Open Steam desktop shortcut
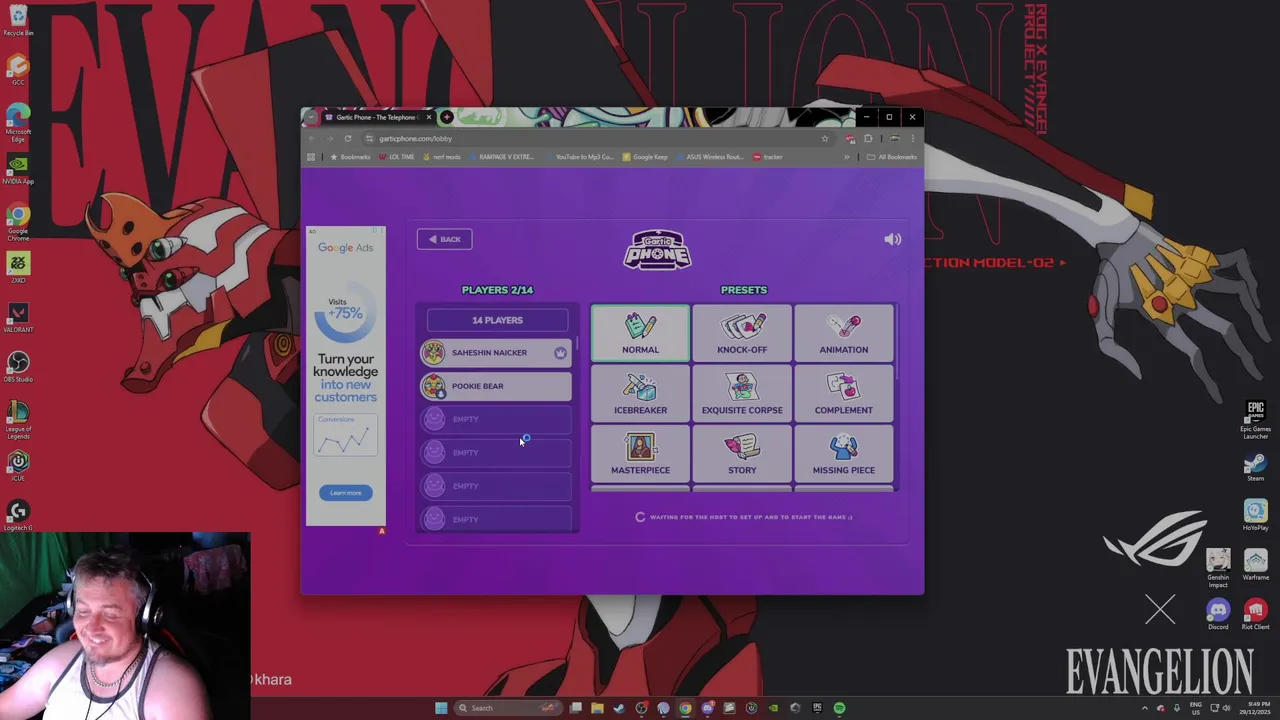Viewport: 1280px width, 720px height. [x=1255, y=468]
